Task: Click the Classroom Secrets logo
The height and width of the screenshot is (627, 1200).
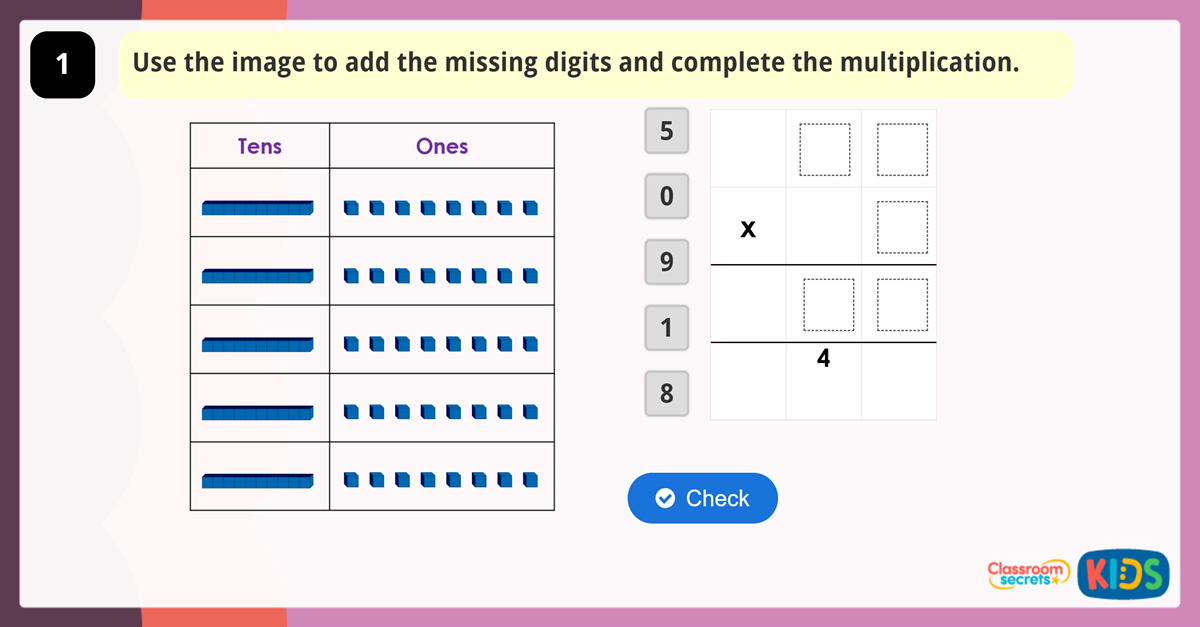Action: 1028,574
